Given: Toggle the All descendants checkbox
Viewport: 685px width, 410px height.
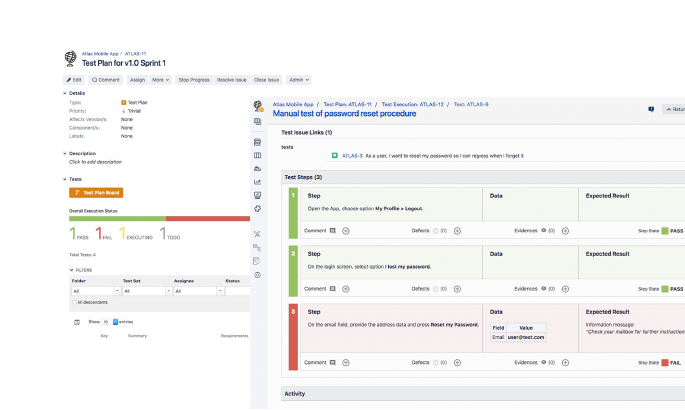Looking at the screenshot, I should [x=74, y=302].
